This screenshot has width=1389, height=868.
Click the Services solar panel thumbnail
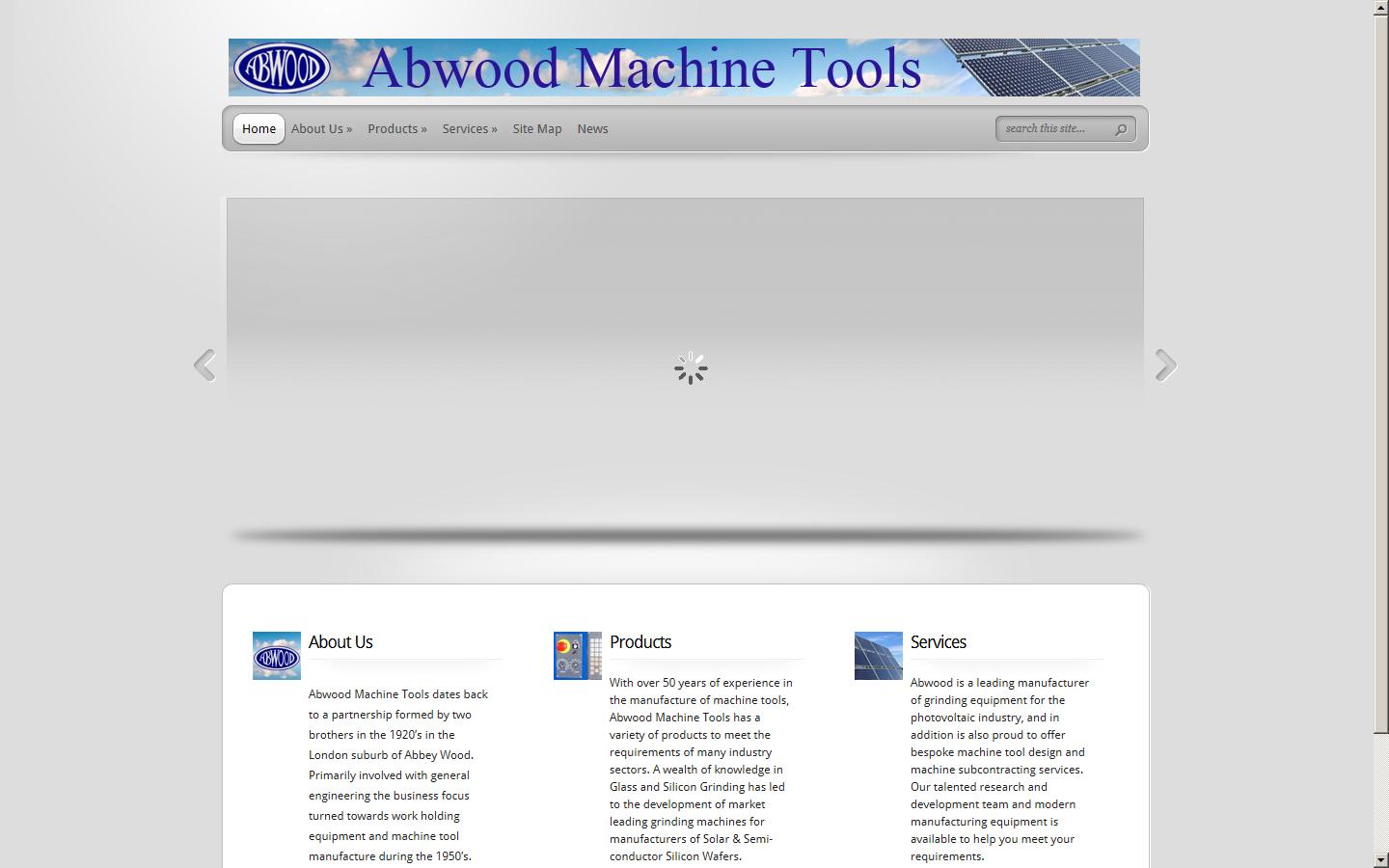point(878,656)
